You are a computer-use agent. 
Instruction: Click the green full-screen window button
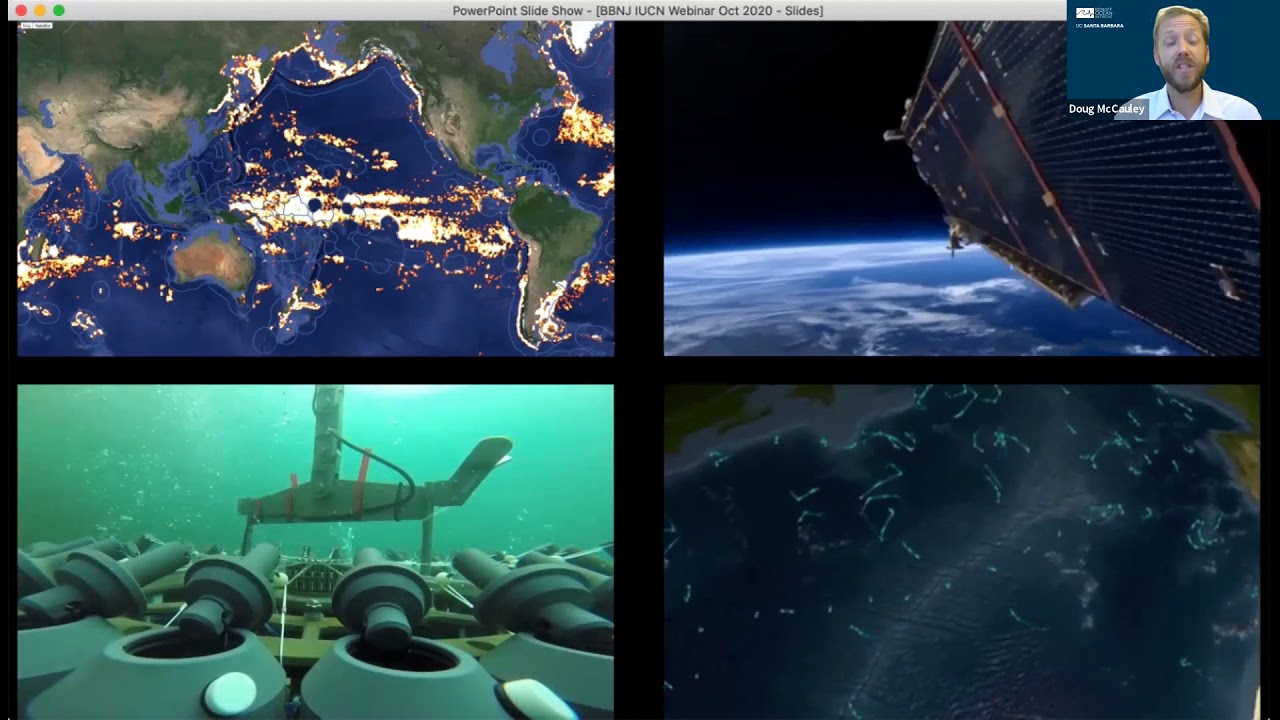click(59, 10)
